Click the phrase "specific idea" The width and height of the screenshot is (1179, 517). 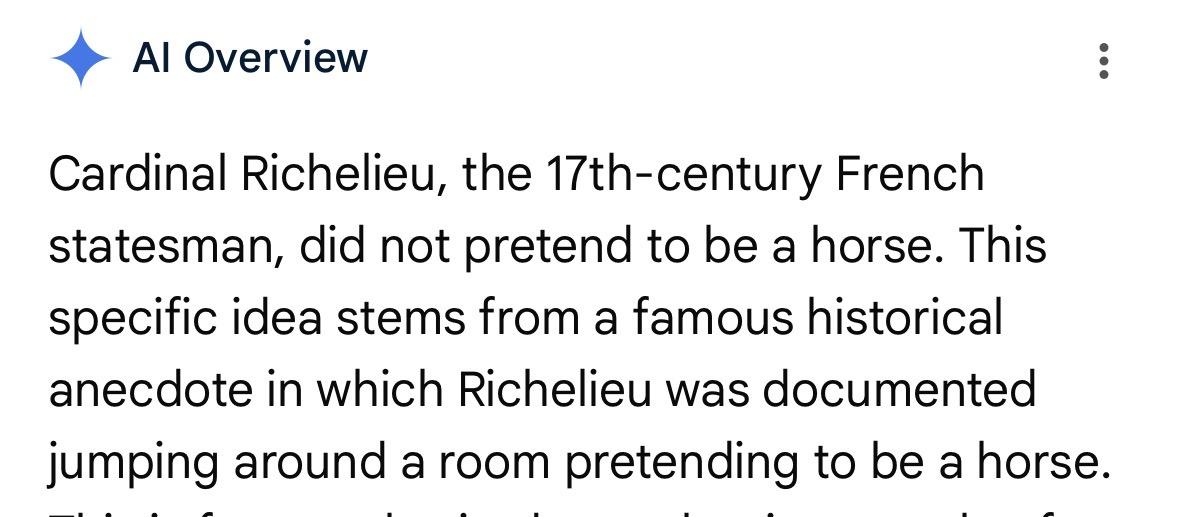185,320
